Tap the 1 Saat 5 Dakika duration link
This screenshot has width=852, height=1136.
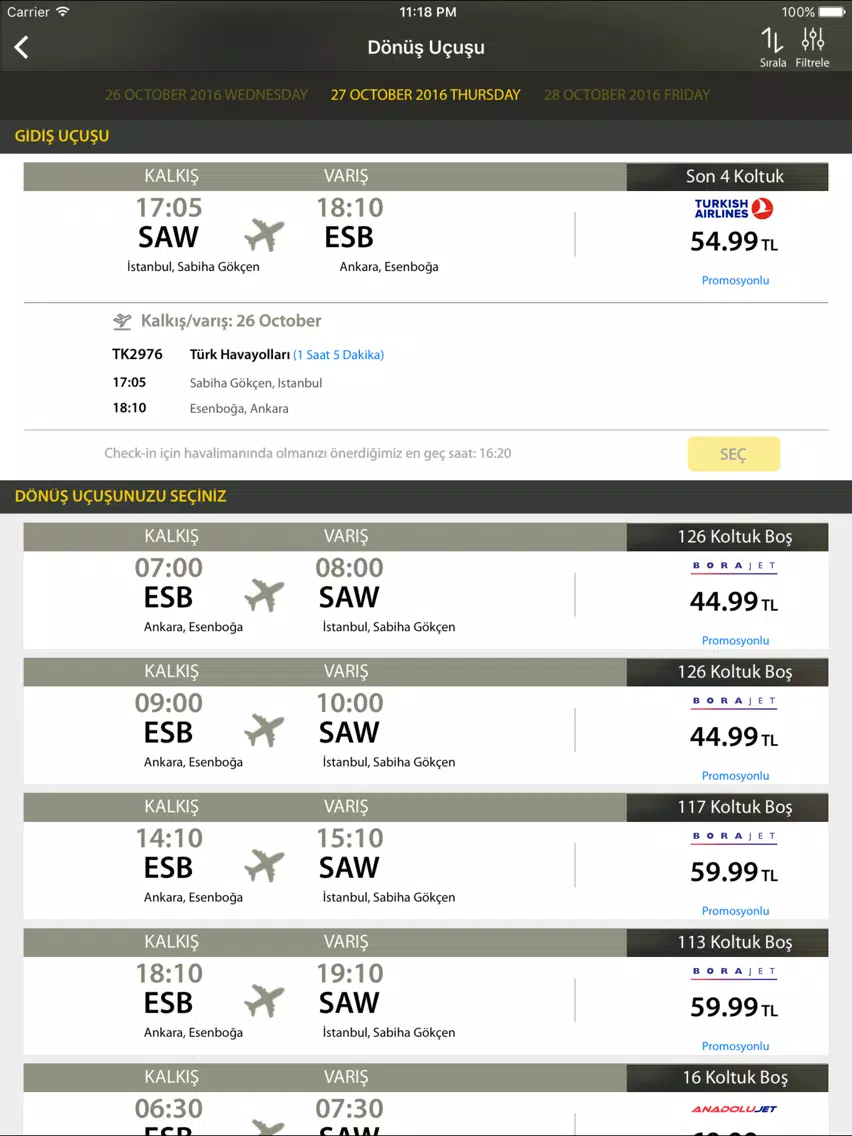tap(338, 355)
